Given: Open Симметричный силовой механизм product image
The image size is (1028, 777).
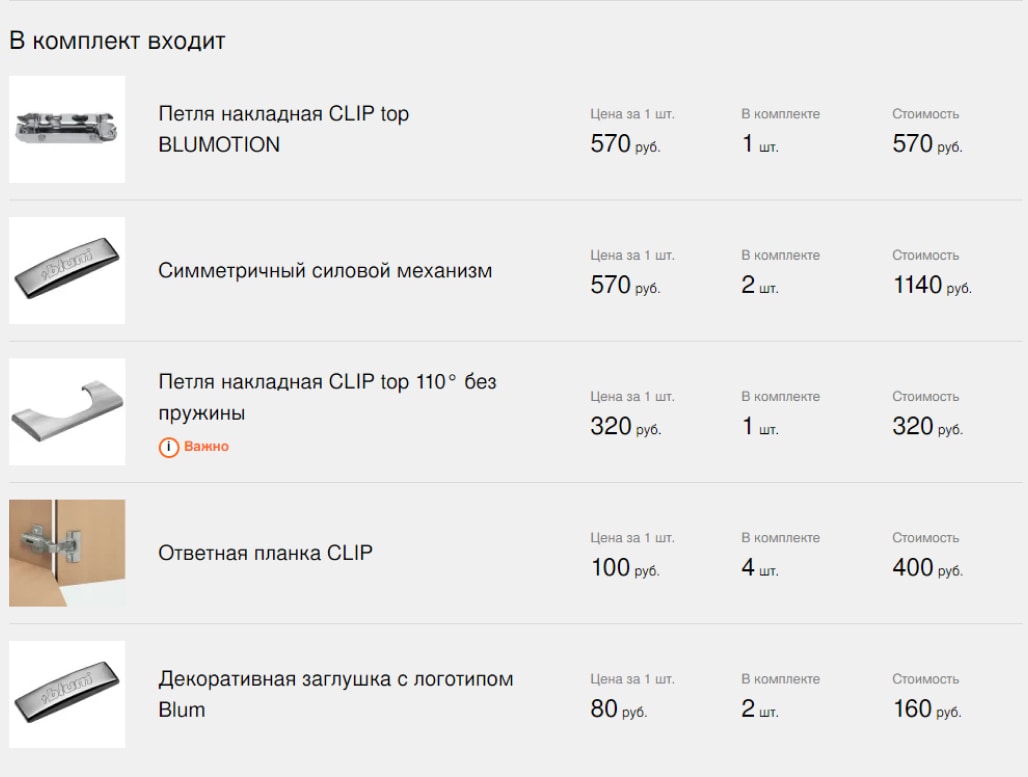Looking at the screenshot, I should [x=67, y=270].
